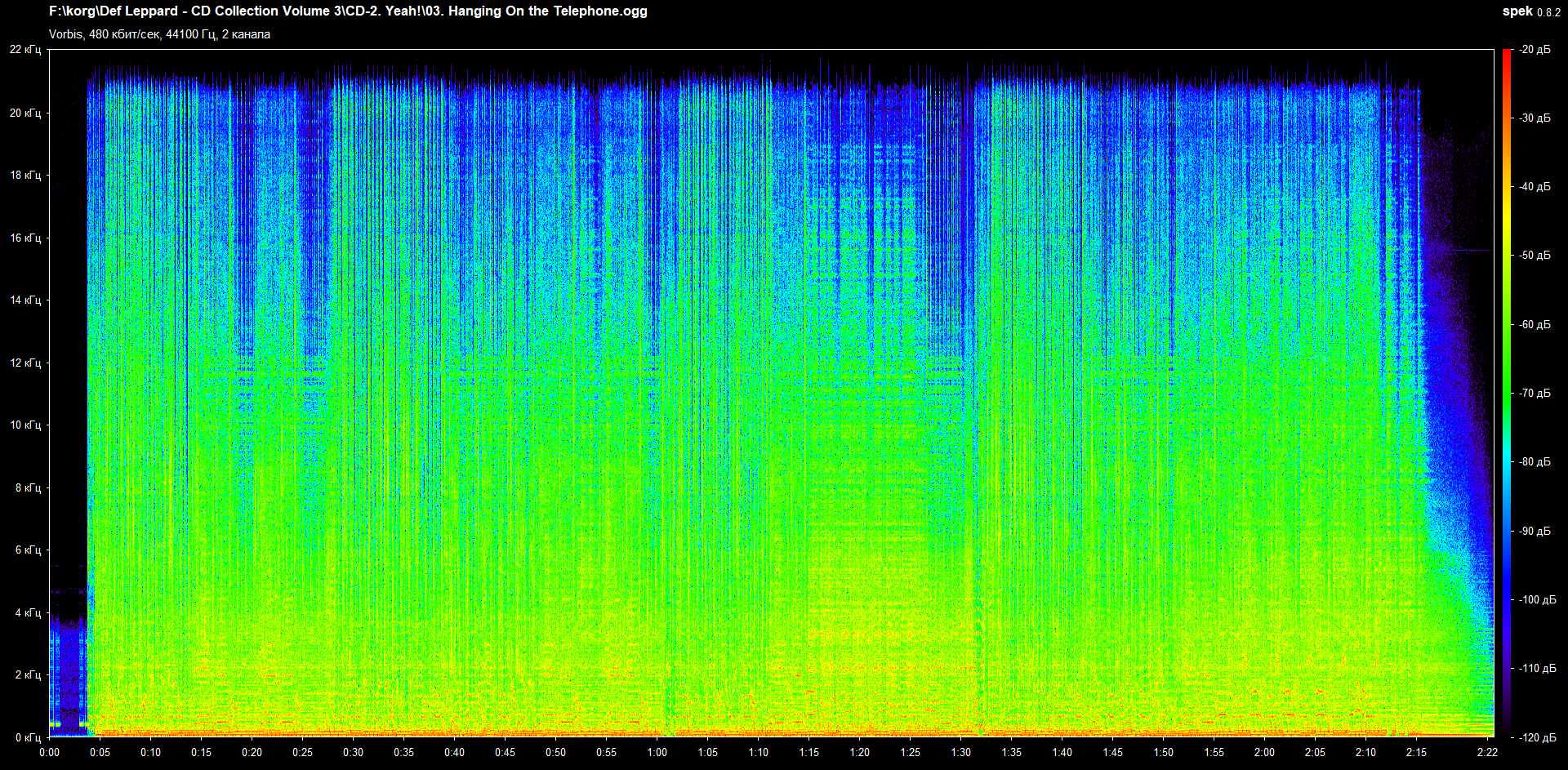Click the 10 кГц frequency axis label
The width and height of the screenshot is (1568, 770).
tap(25, 425)
